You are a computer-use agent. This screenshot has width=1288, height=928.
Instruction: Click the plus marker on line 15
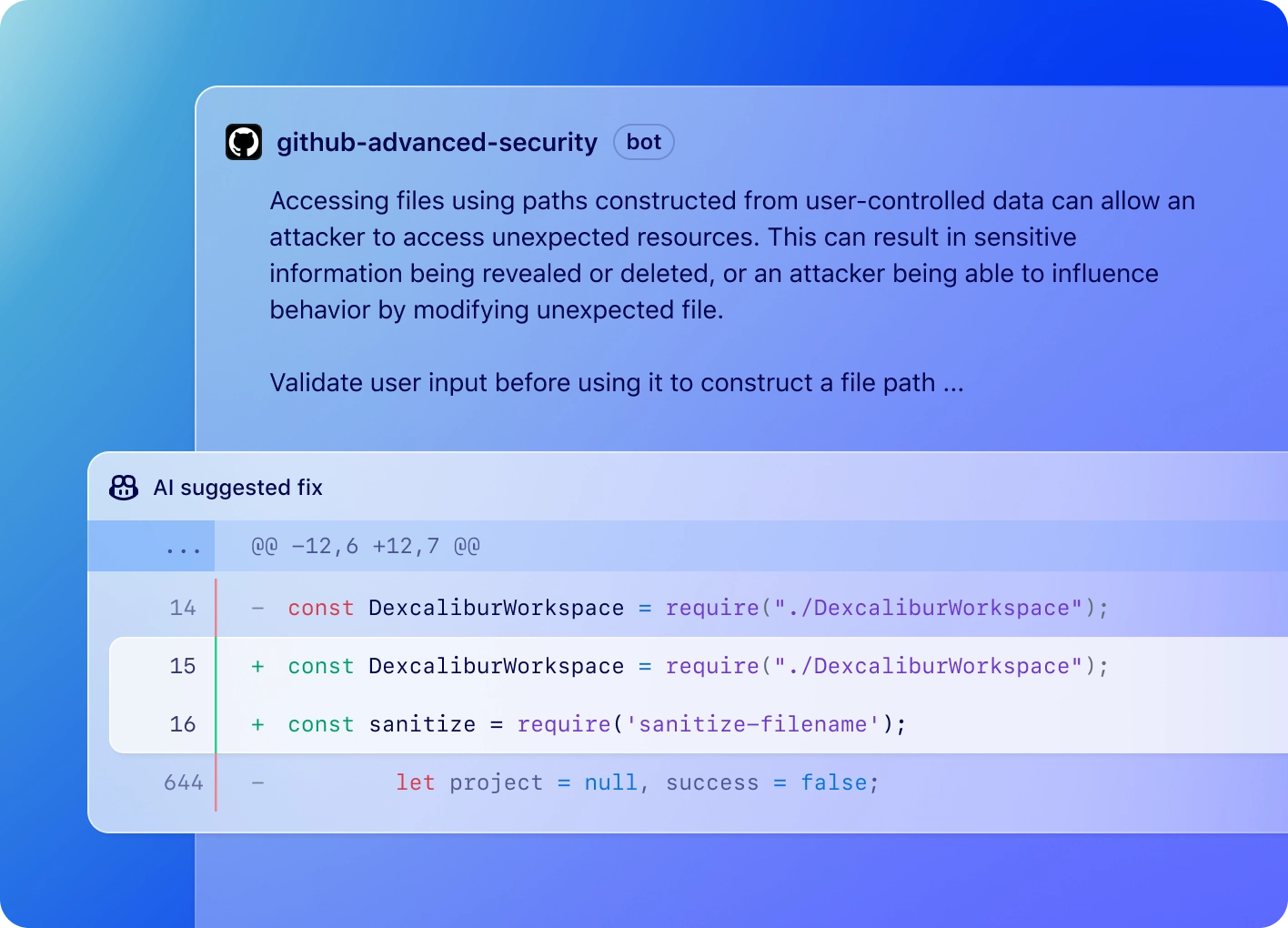pyautogui.click(x=258, y=666)
